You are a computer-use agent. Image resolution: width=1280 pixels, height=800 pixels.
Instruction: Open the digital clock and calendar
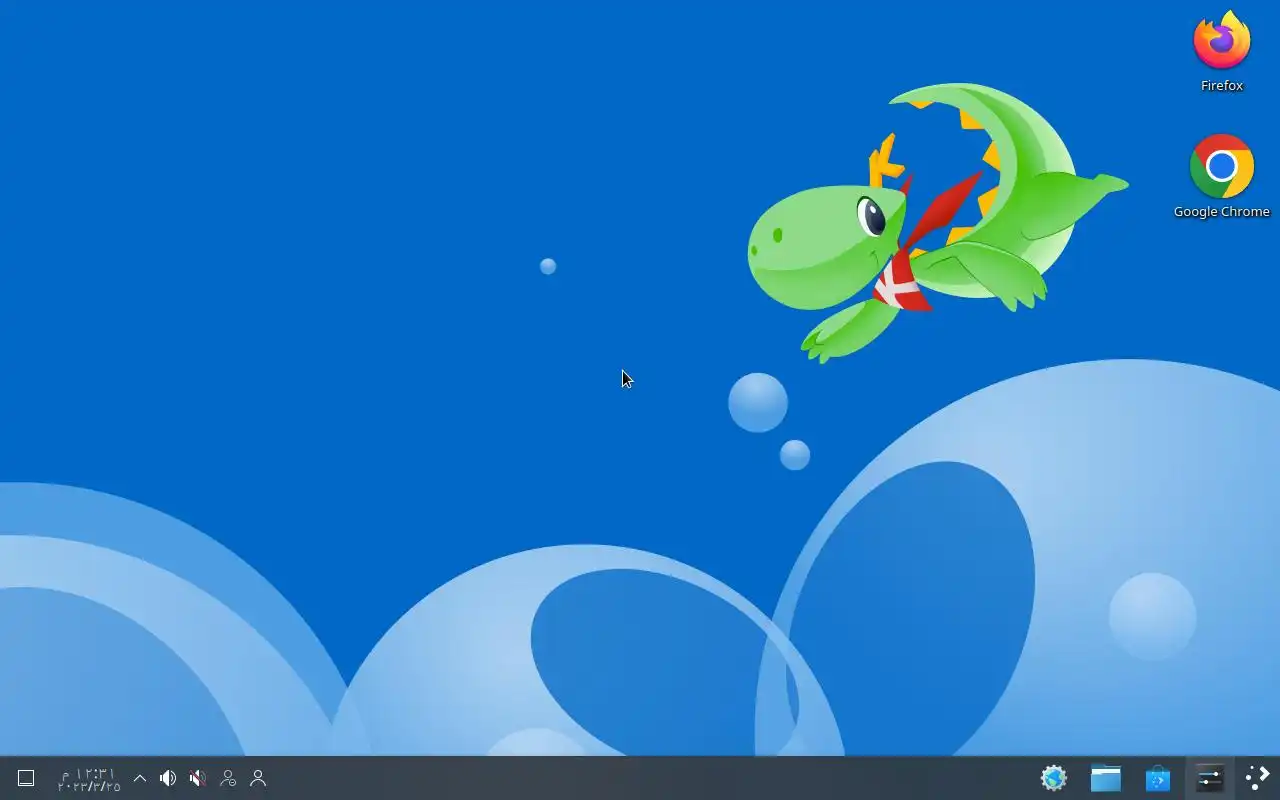(88, 779)
